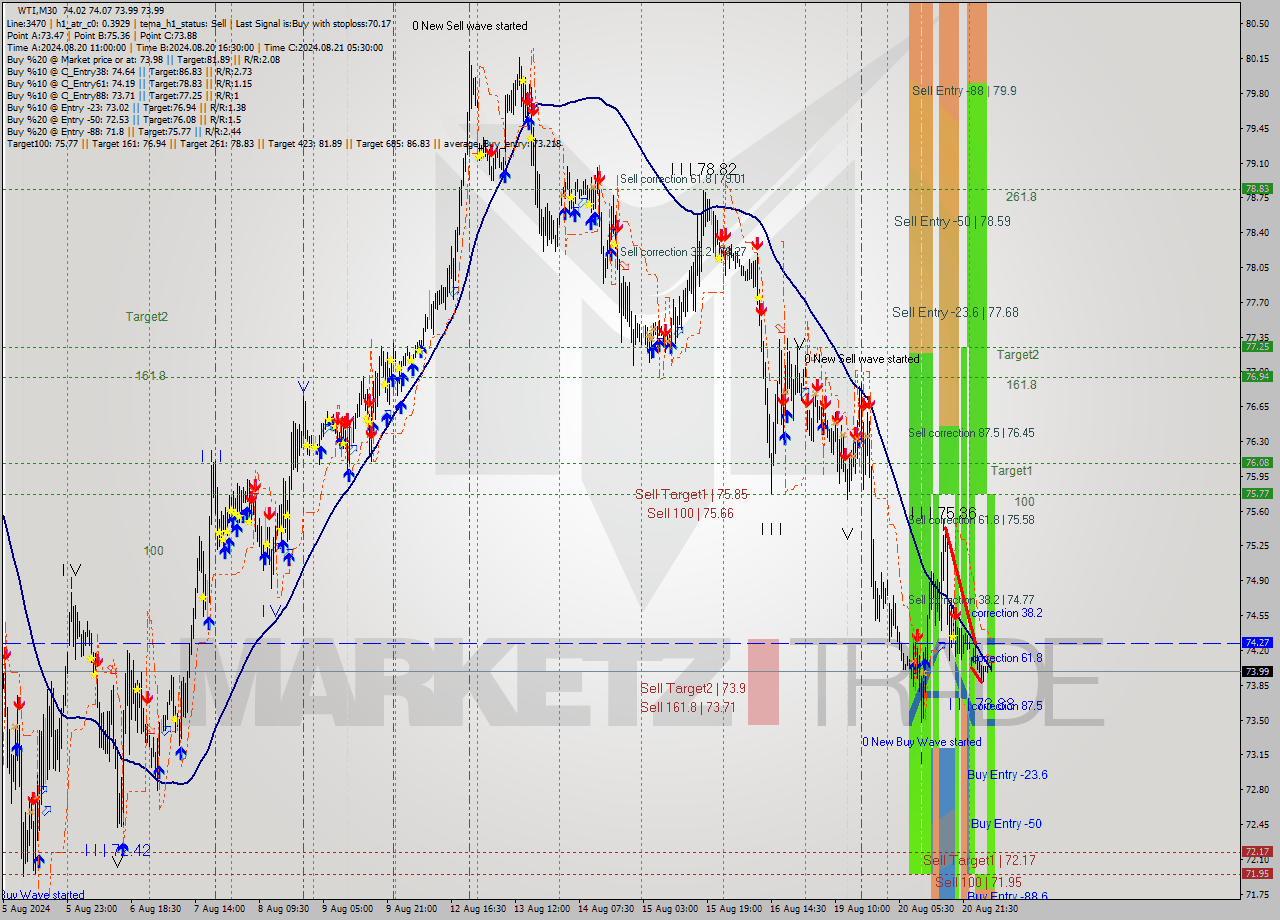This screenshot has width=1280, height=920.
Task: Select the red 72.17 price tag
Action: click(x=1257, y=852)
